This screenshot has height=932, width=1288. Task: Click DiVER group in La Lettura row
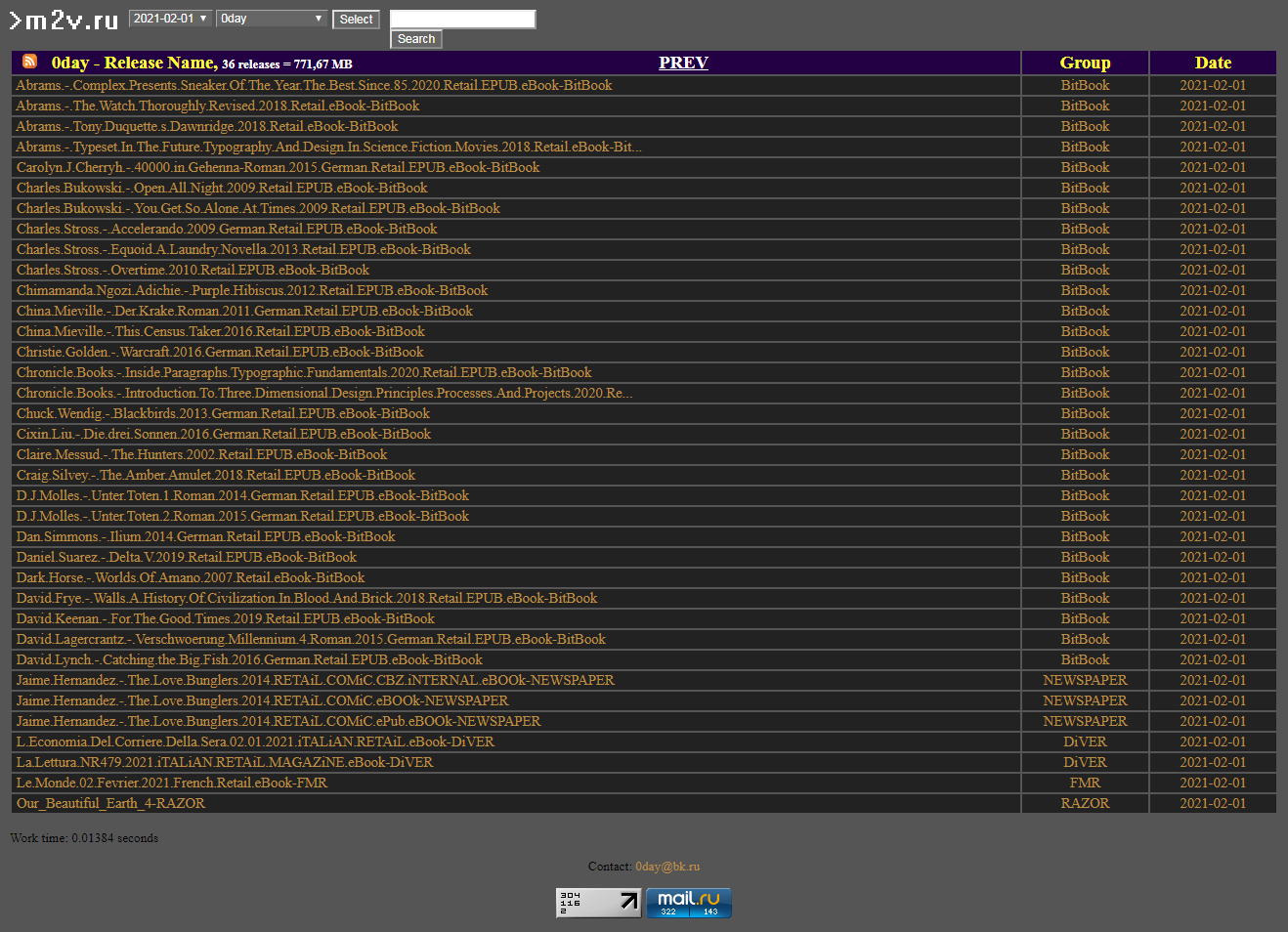pos(1086,762)
